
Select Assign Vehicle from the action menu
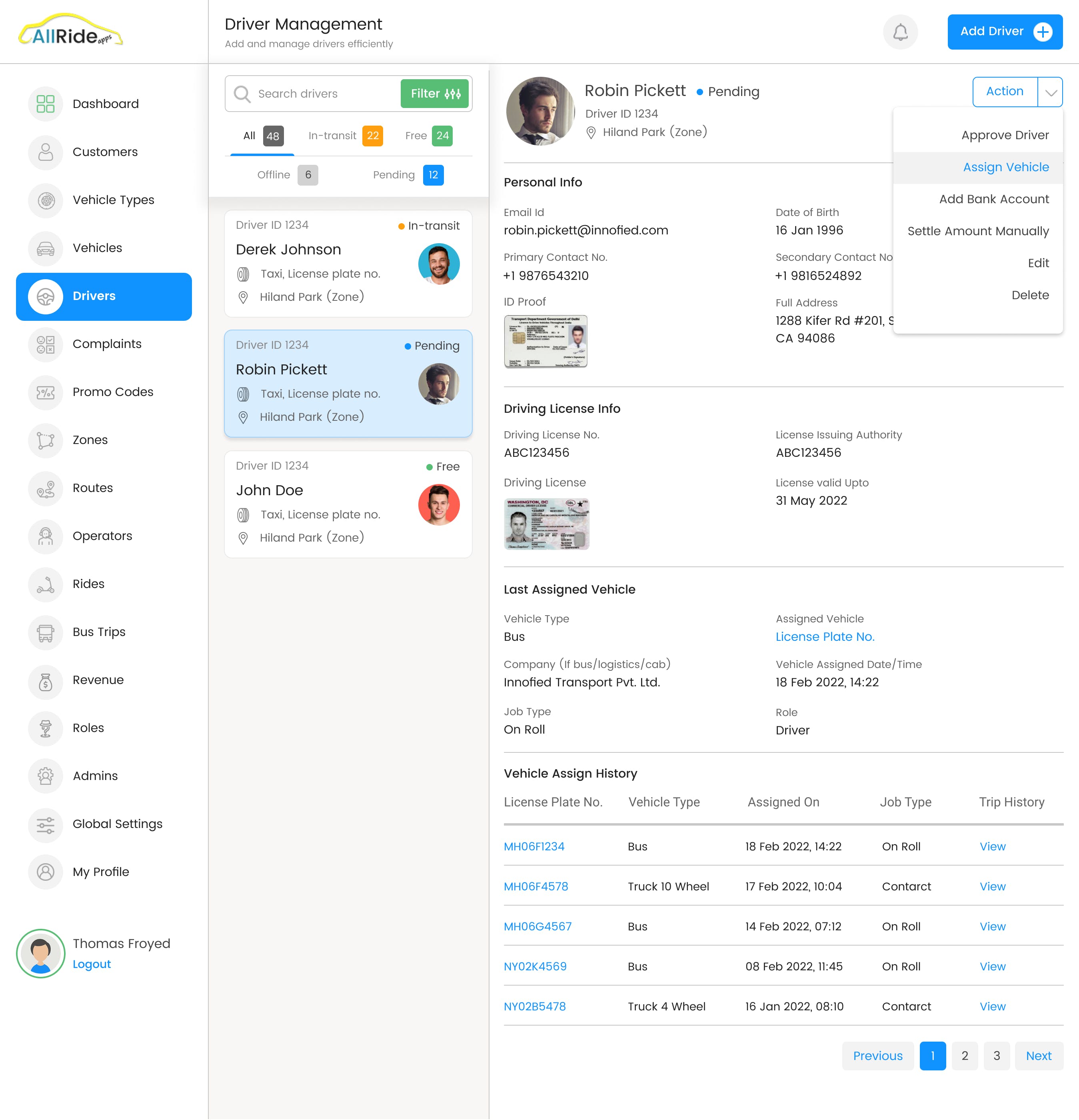pyautogui.click(x=1005, y=168)
